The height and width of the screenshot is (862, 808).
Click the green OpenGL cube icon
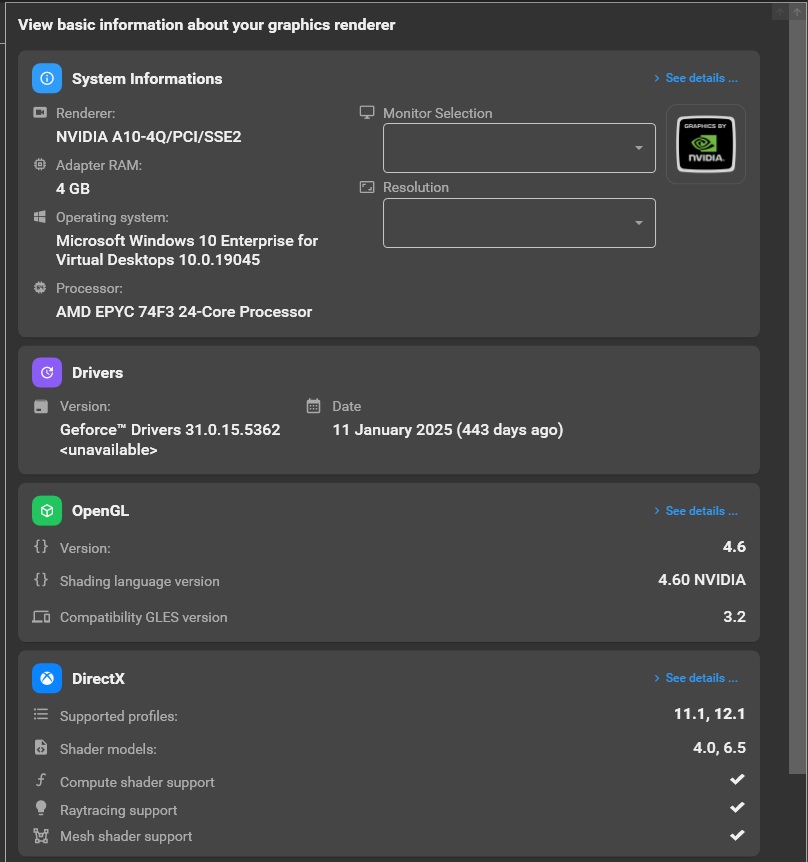pos(47,510)
